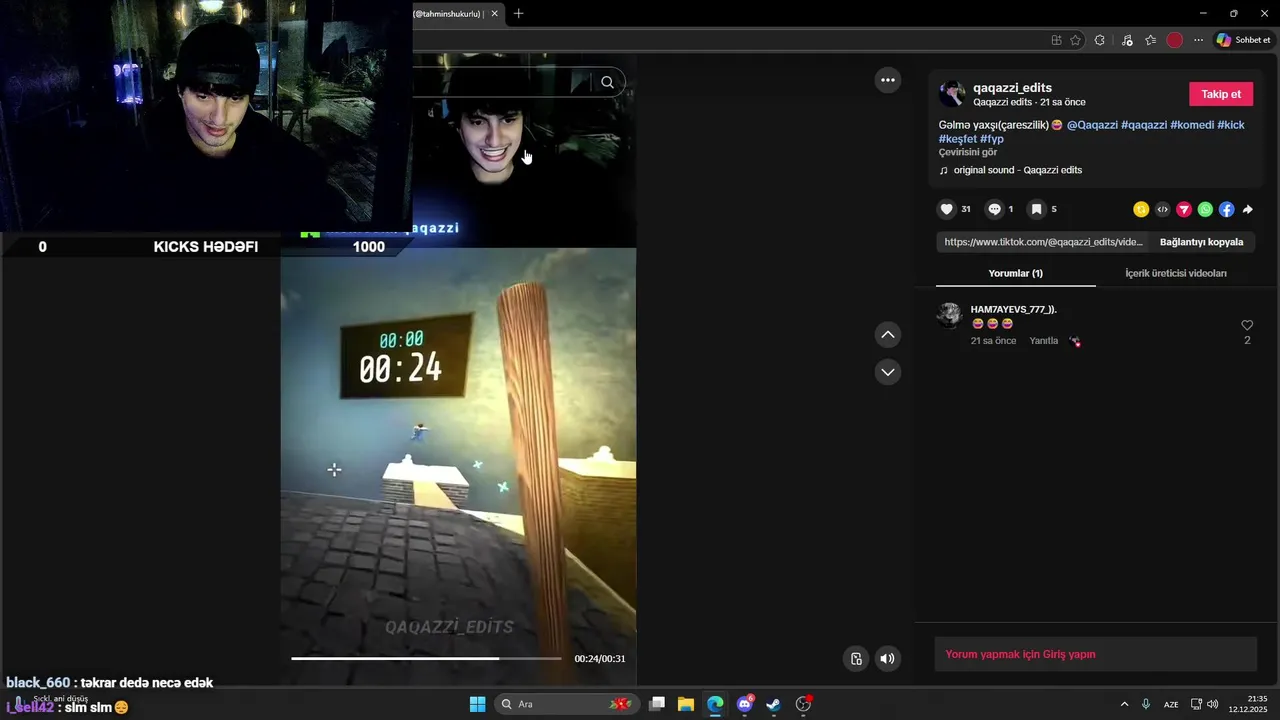Open qaqazzi_edits profile avatar
The height and width of the screenshot is (720, 1280).
pos(952,94)
